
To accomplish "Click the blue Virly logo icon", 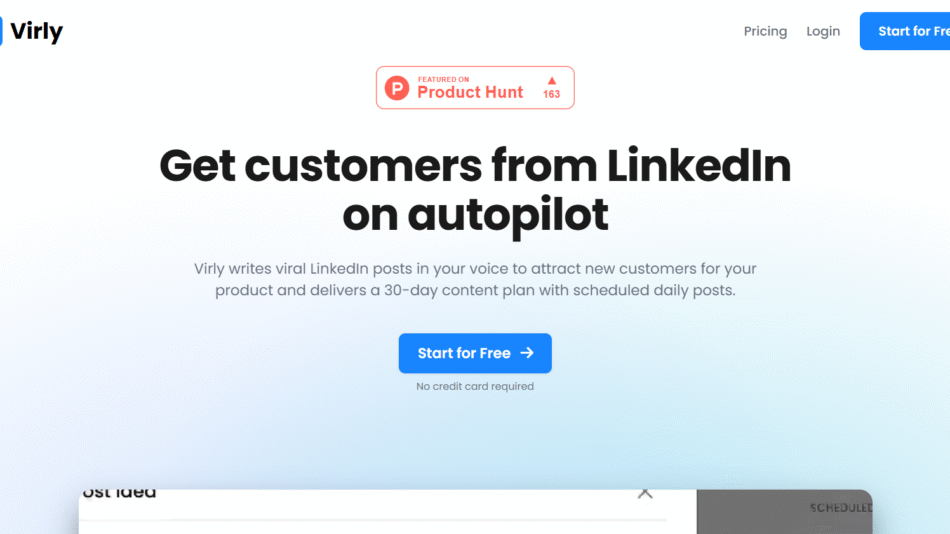I will click(x=2, y=31).
